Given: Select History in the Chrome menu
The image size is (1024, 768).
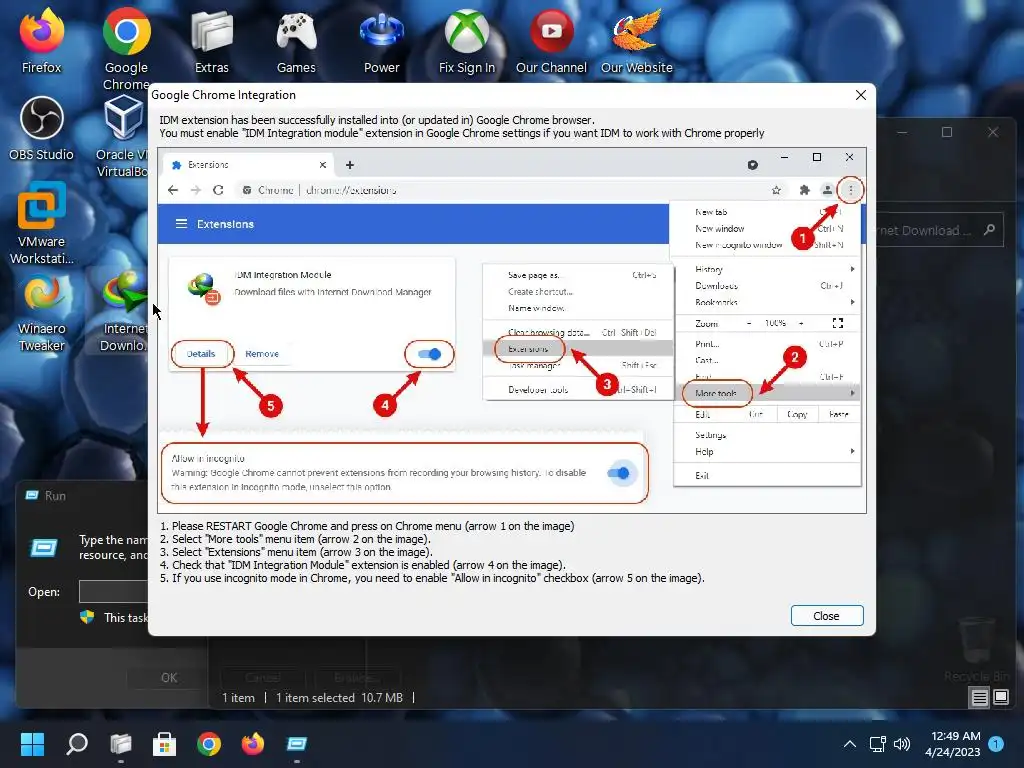Looking at the screenshot, I should (x=767, y=269).
